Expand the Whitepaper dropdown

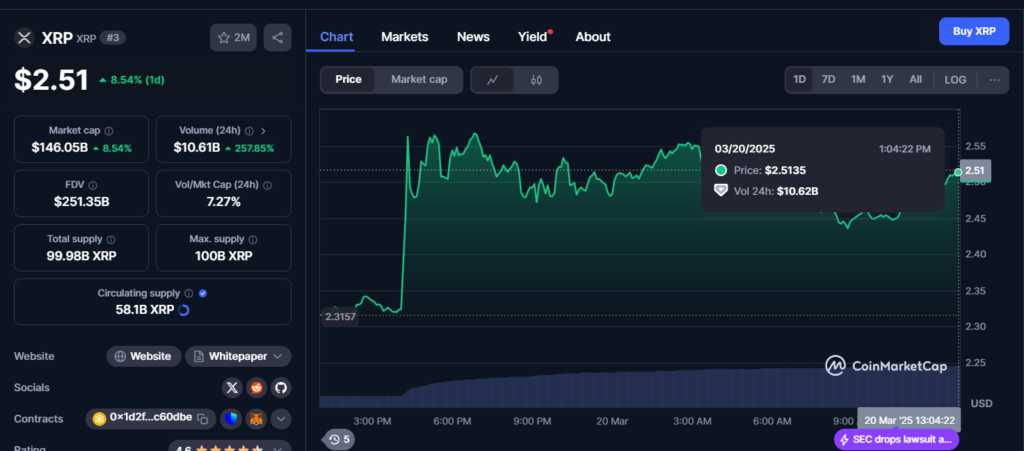(x=238, y=356)
